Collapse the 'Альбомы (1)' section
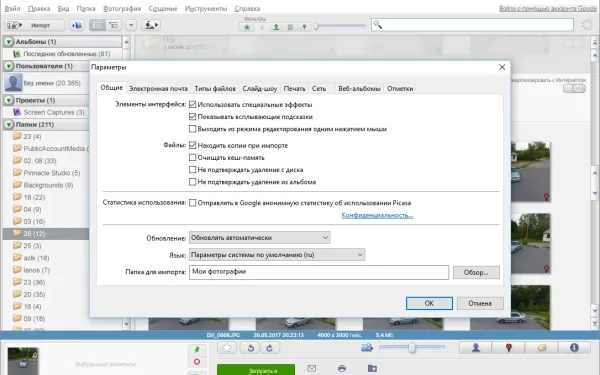The width and height of the screenshot is (600, 375). pyautogui.click(x=8, y=41)
